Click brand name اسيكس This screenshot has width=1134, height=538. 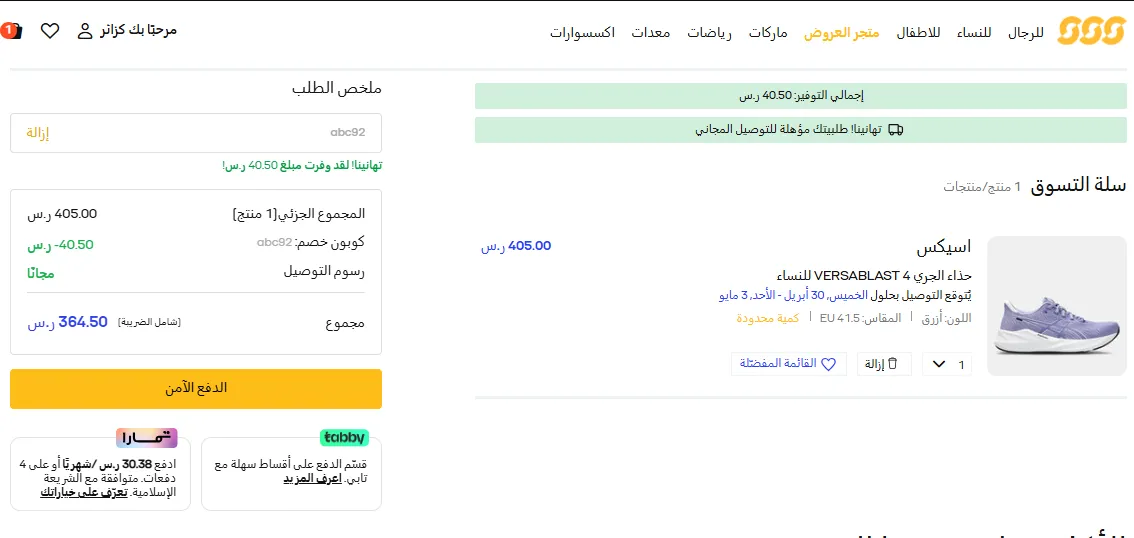(x=944, y=248)
